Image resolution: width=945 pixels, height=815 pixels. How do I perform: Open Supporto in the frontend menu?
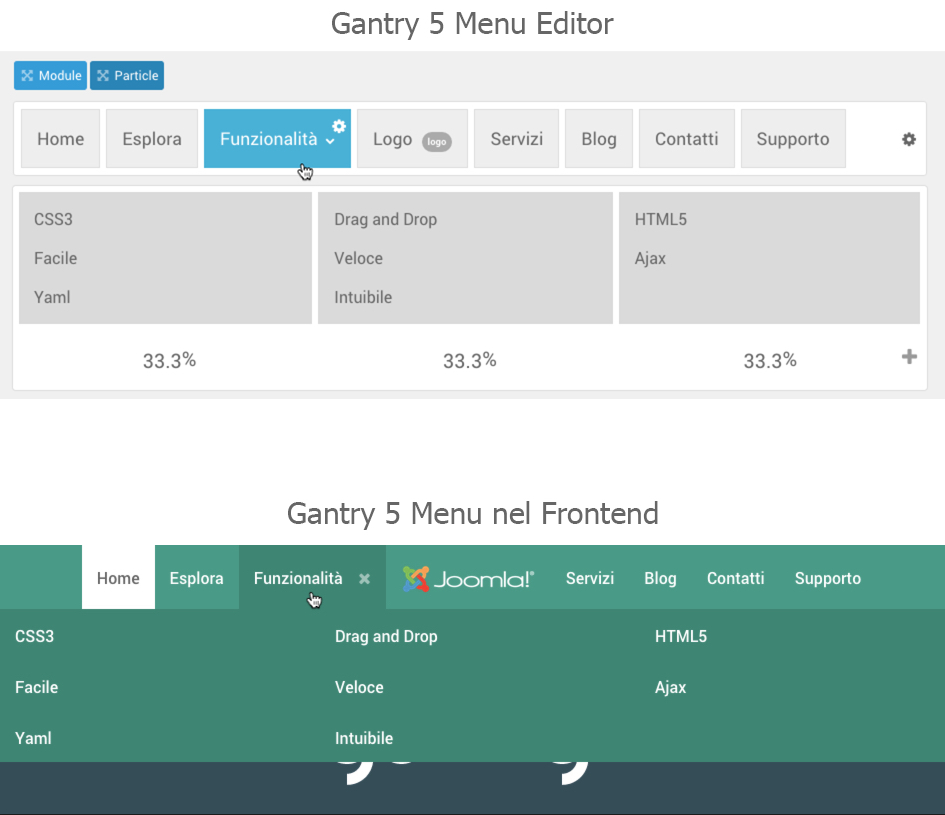point(827,578)
